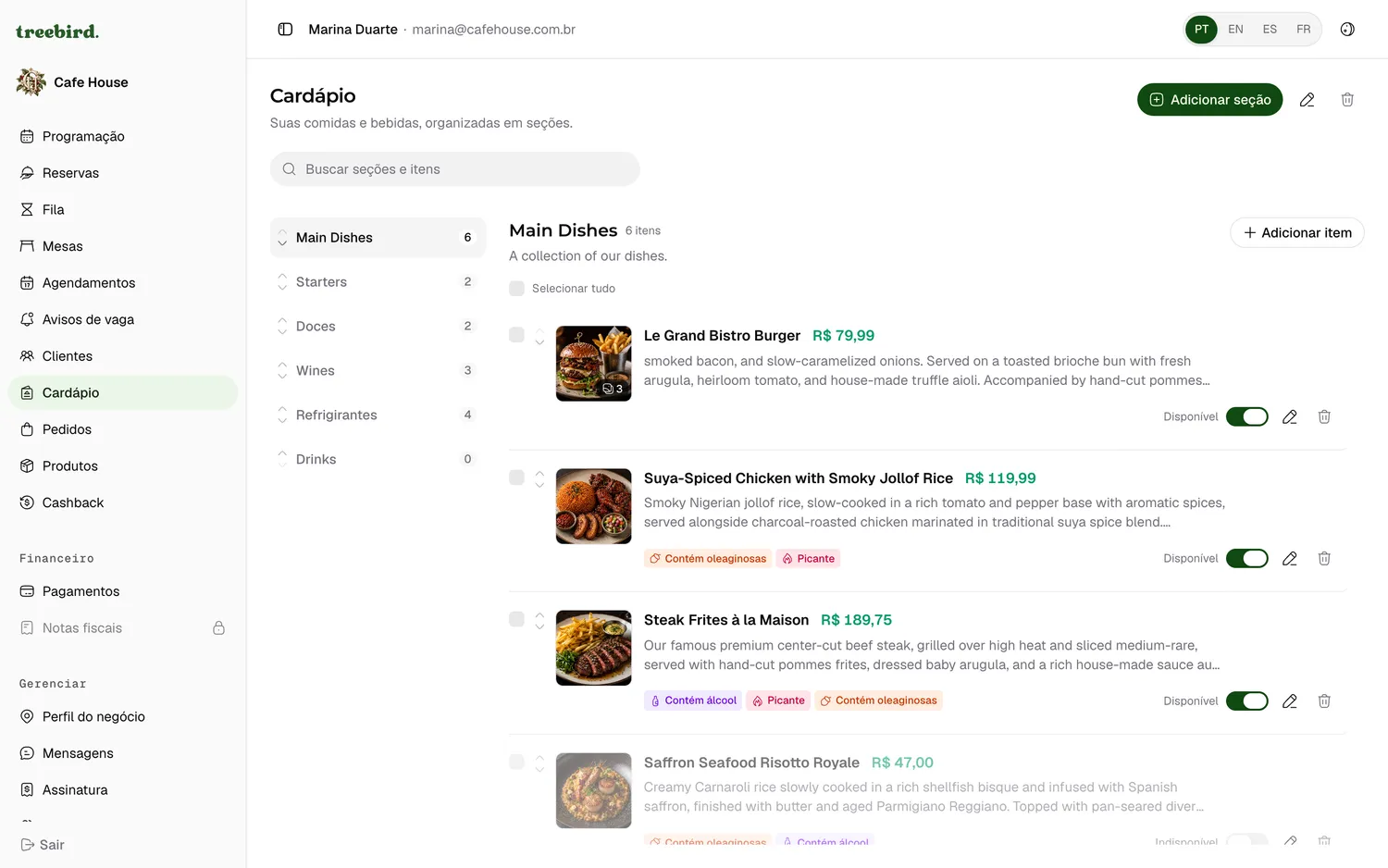Click the pencil icon next to Adicionar seção

coord(1307,100)
